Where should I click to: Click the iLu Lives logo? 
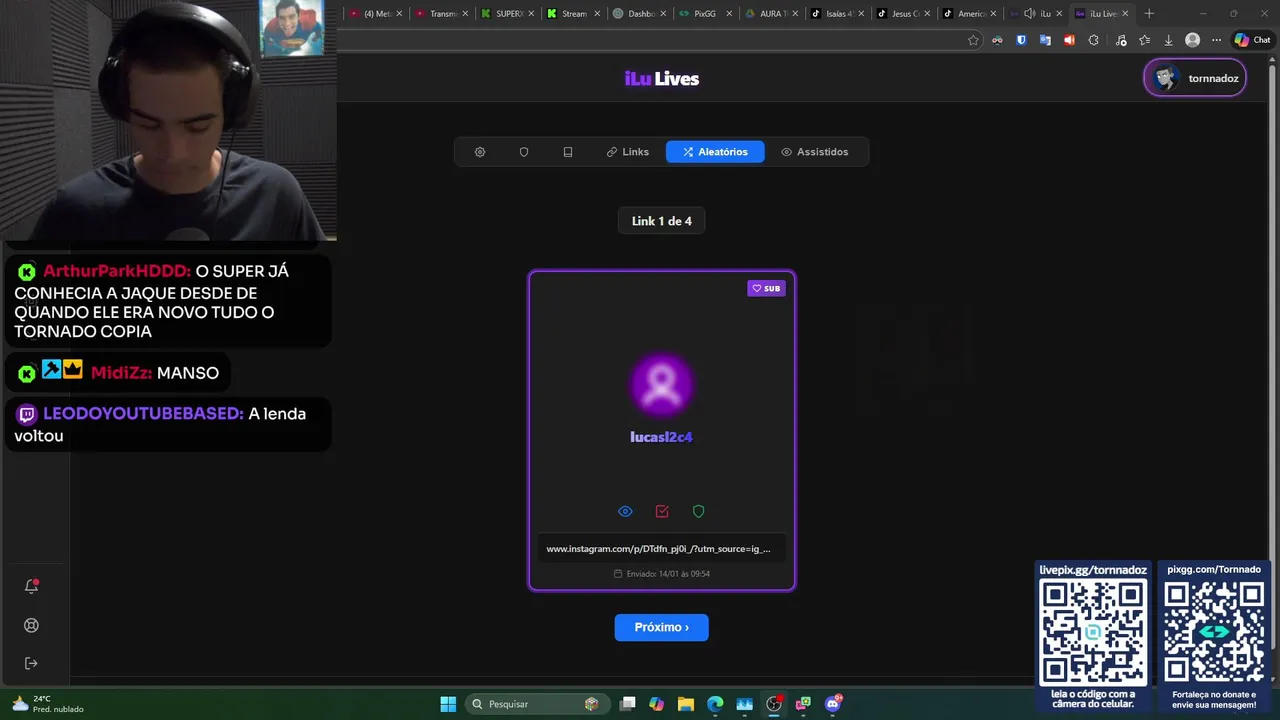click(661, 79)
